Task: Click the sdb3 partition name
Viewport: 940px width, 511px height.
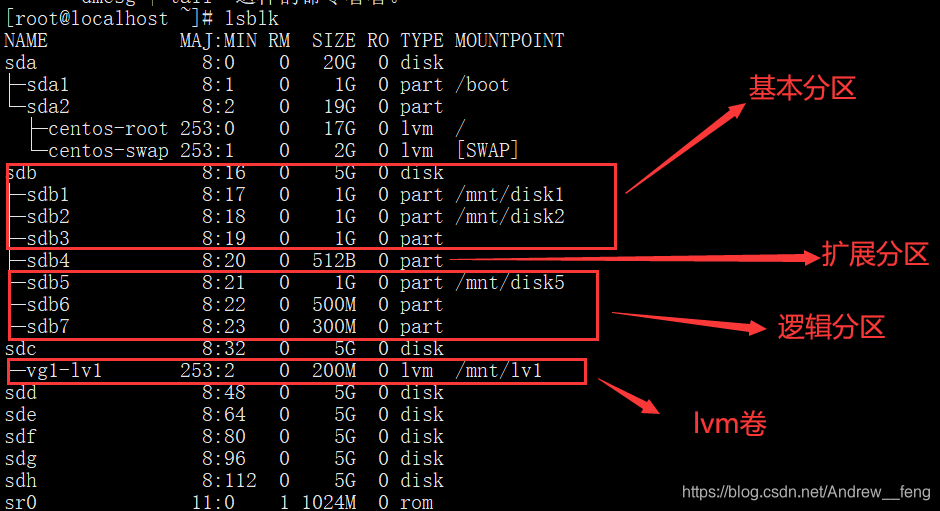Action: (x=48, y=239)
